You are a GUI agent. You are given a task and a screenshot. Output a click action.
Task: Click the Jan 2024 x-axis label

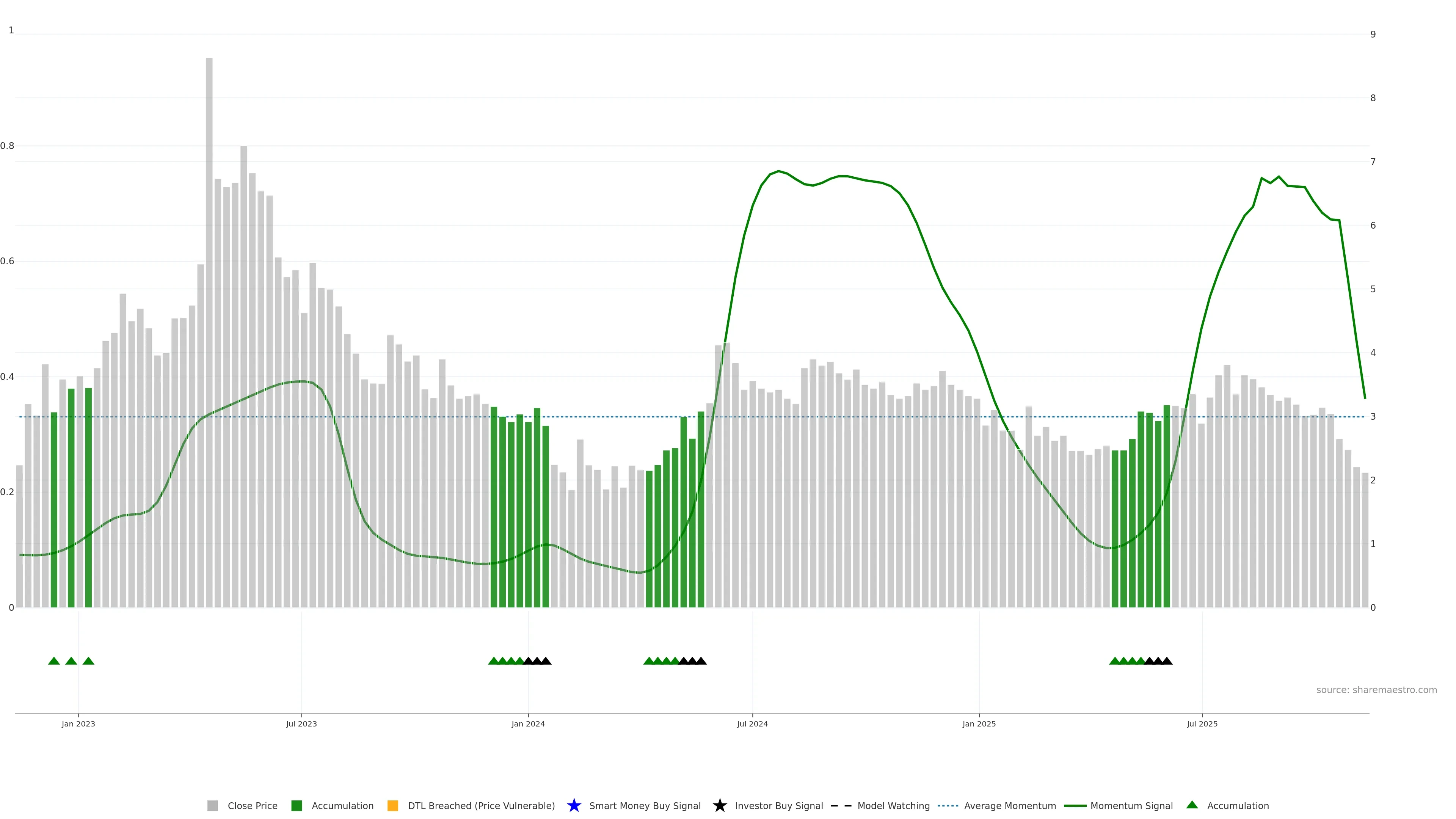coord(528,723)
